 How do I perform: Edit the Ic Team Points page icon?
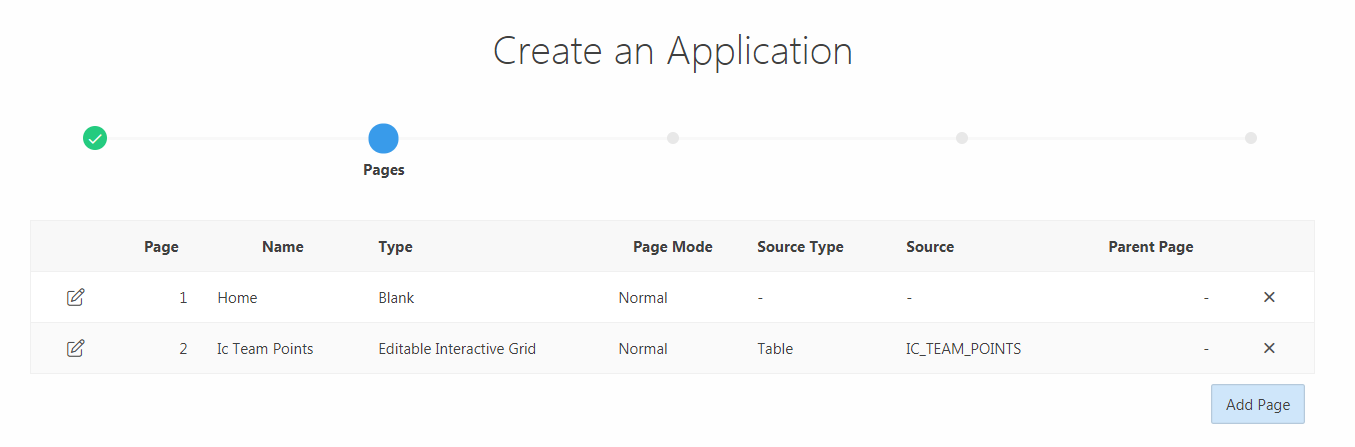(75, 348)
